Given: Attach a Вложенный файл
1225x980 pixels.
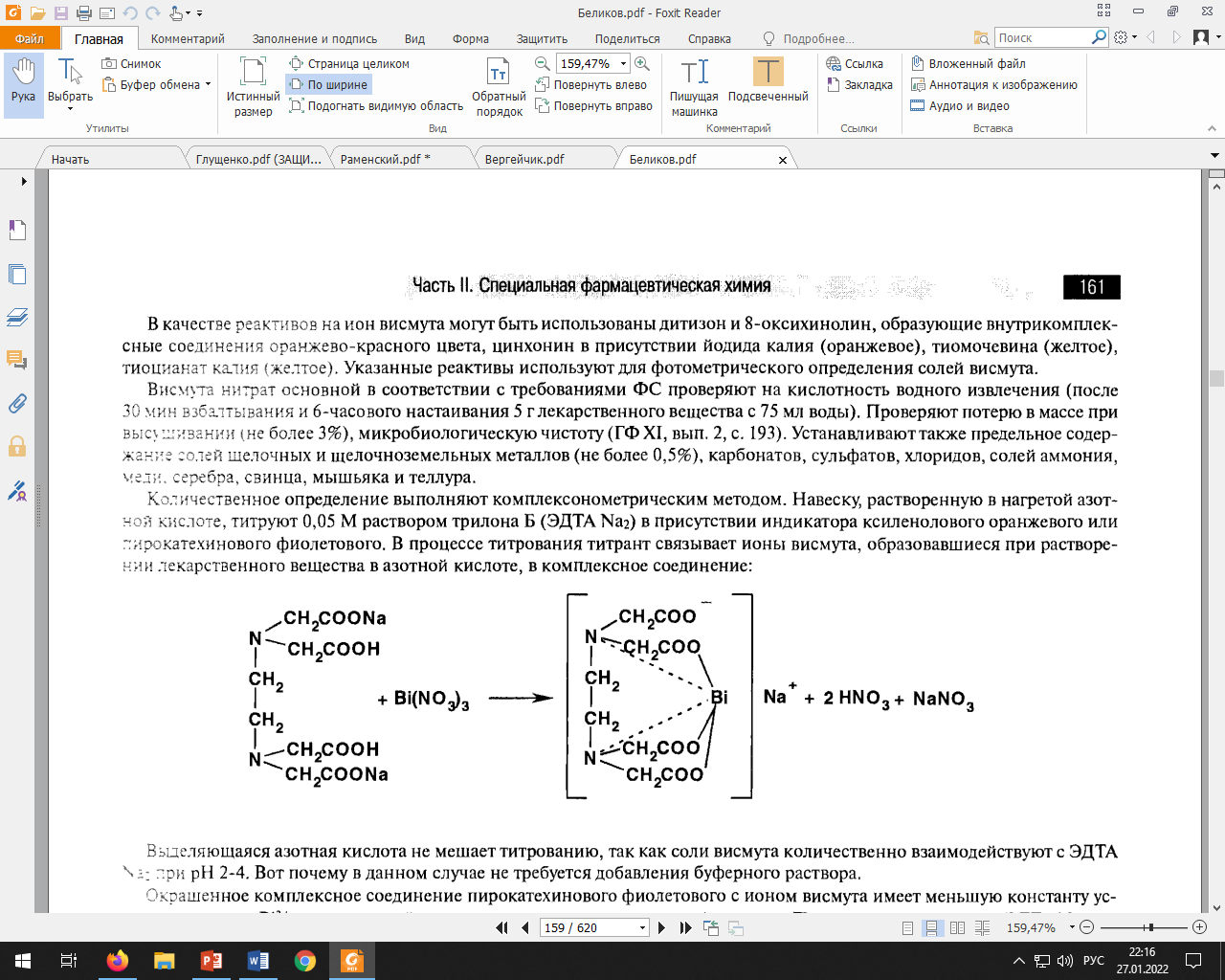Looking at the screenshot, I should tap(968, 64).
